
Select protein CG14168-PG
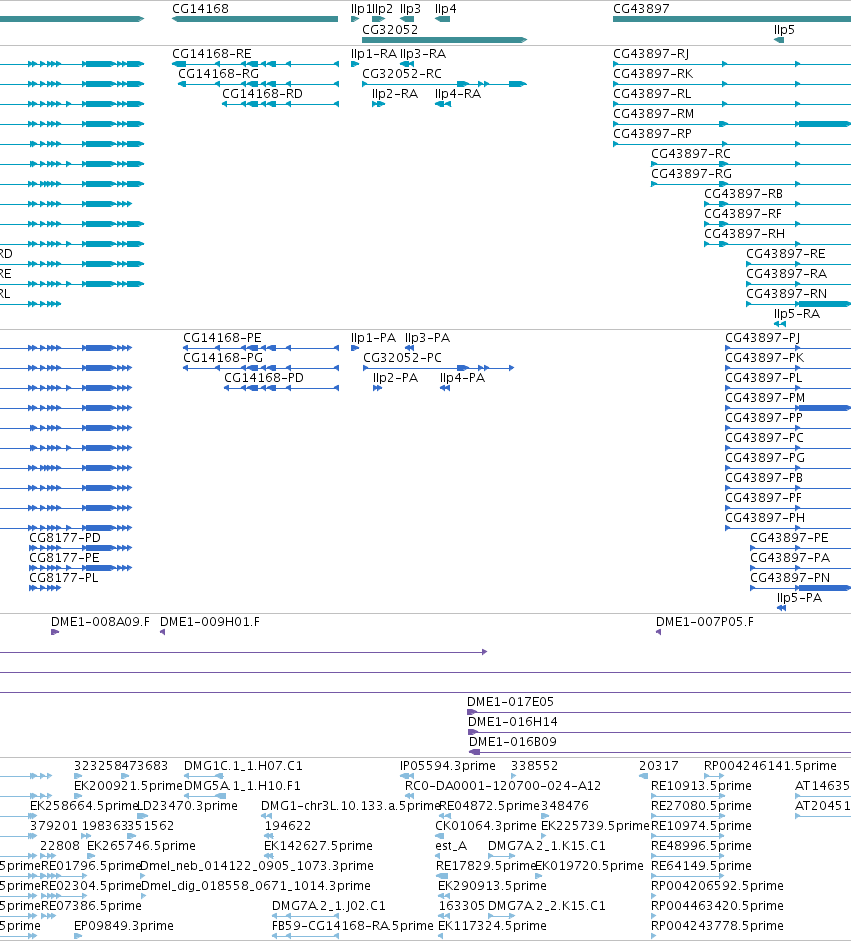click(x=223, y=358)
